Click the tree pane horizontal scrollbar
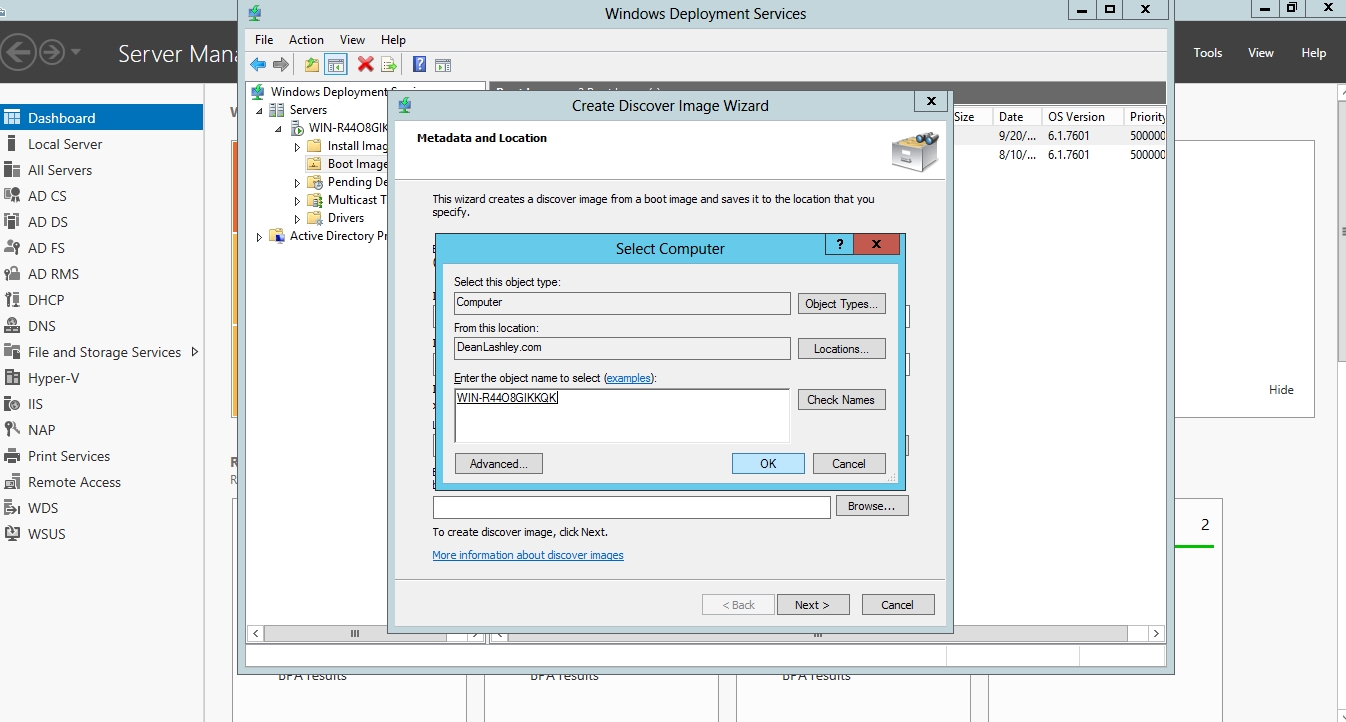Viewport: 1346px width, 722px height. pyautogui.click(x=355, y=634)
